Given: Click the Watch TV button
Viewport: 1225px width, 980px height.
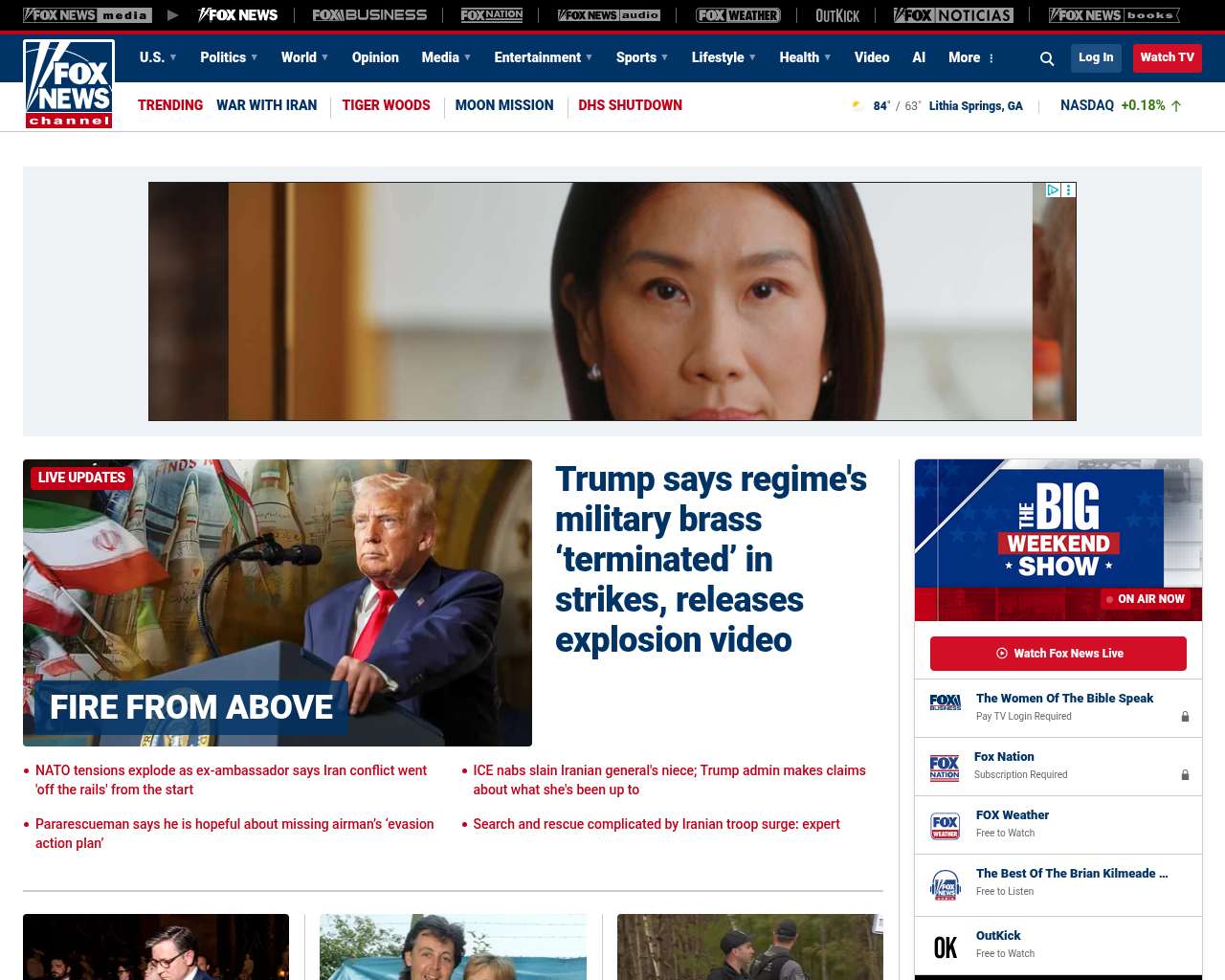Looking at the screenshot, I should [1168, 57].
